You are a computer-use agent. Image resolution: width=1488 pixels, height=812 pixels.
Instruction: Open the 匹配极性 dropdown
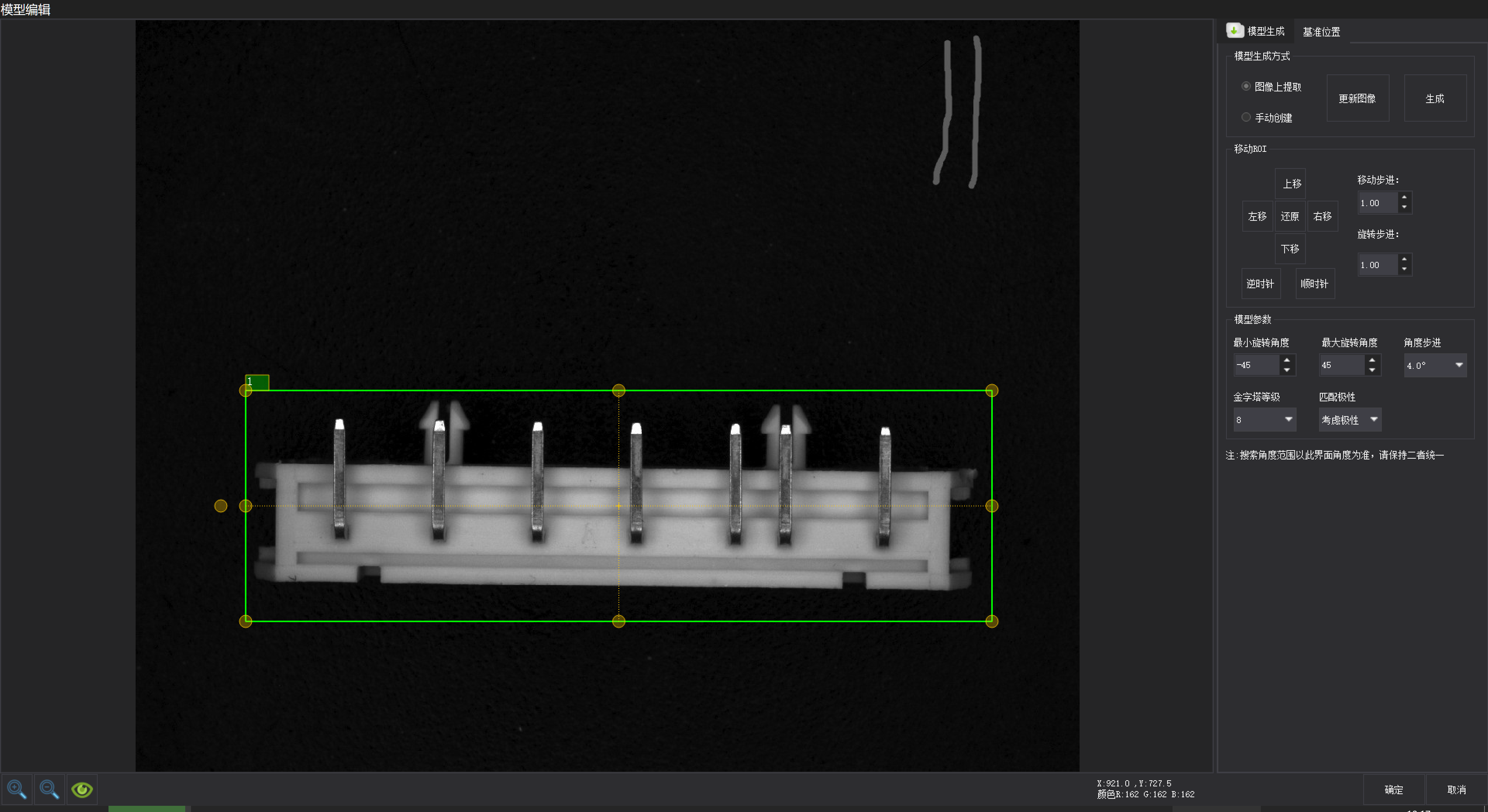1350,420
